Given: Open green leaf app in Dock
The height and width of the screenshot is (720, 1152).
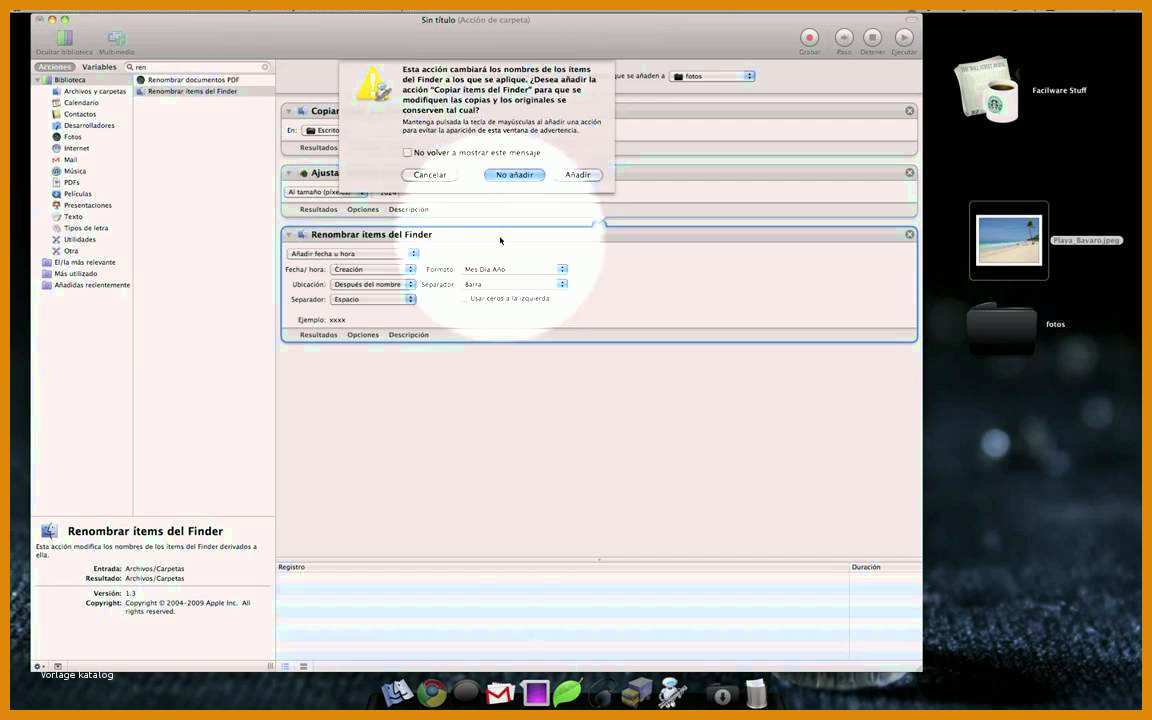Looking at the screenshot, I should (x=568, y=692).
